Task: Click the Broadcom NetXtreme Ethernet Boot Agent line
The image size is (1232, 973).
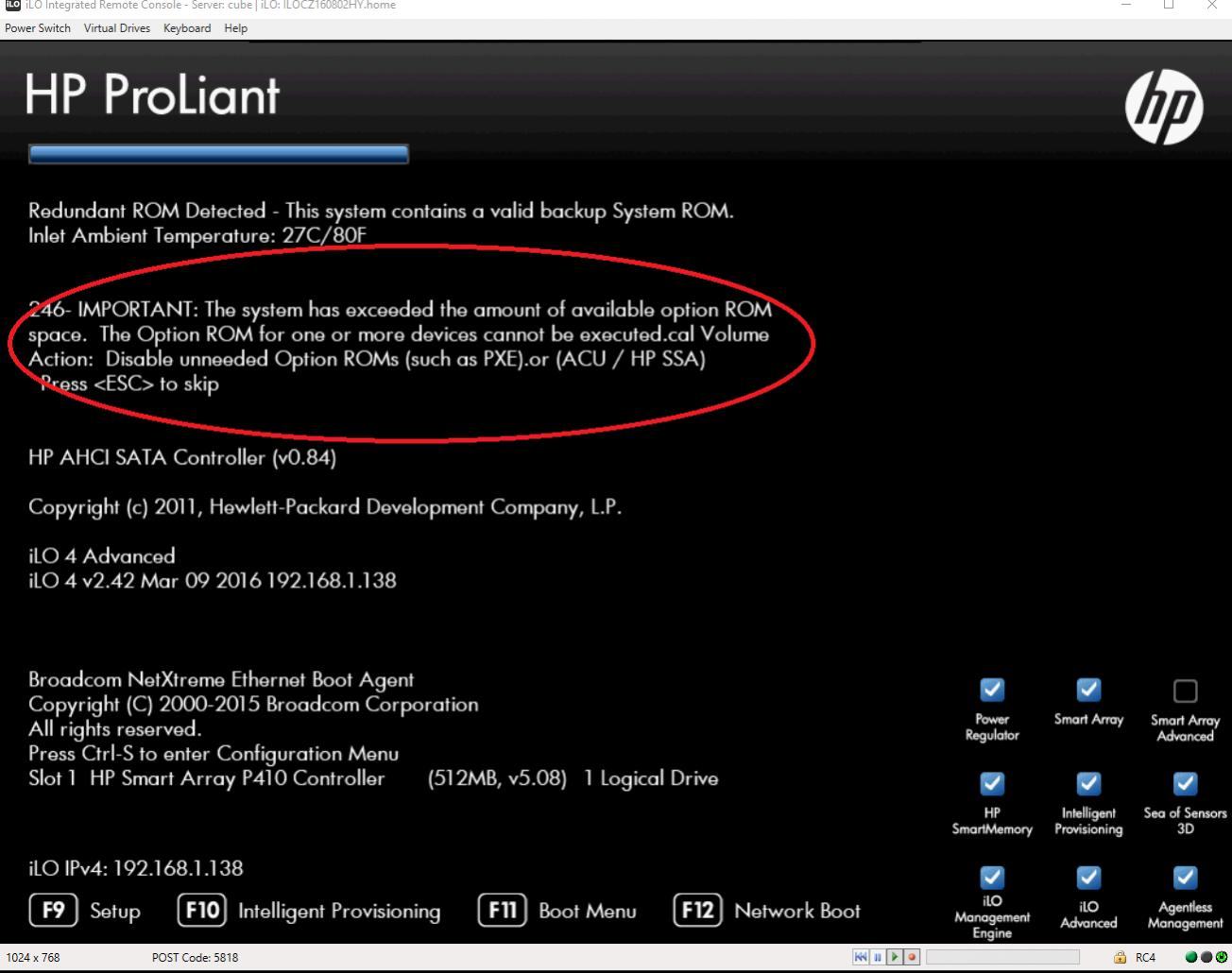Action: [x=221, y=680]
